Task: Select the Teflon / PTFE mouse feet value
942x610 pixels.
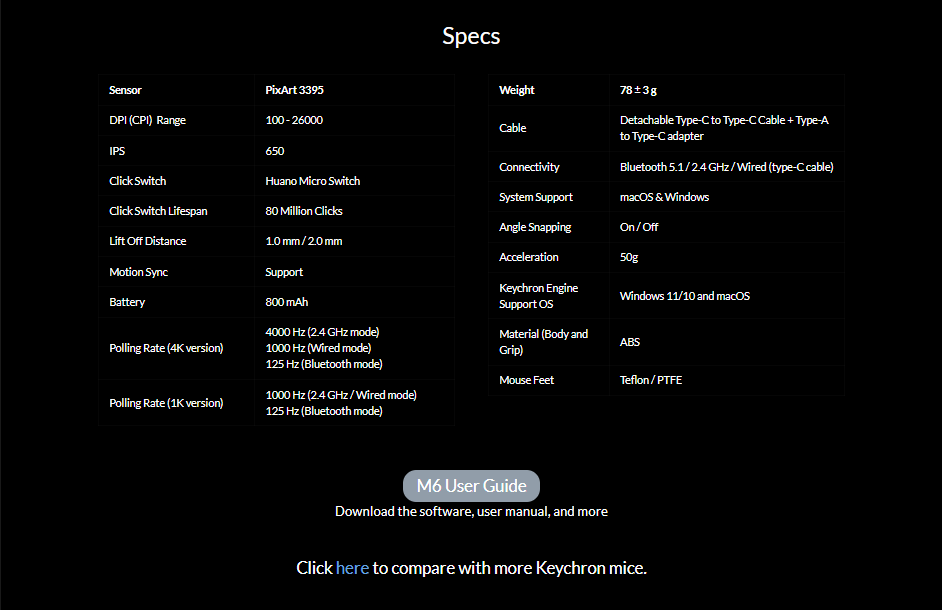Action: (x=651, y=380)
